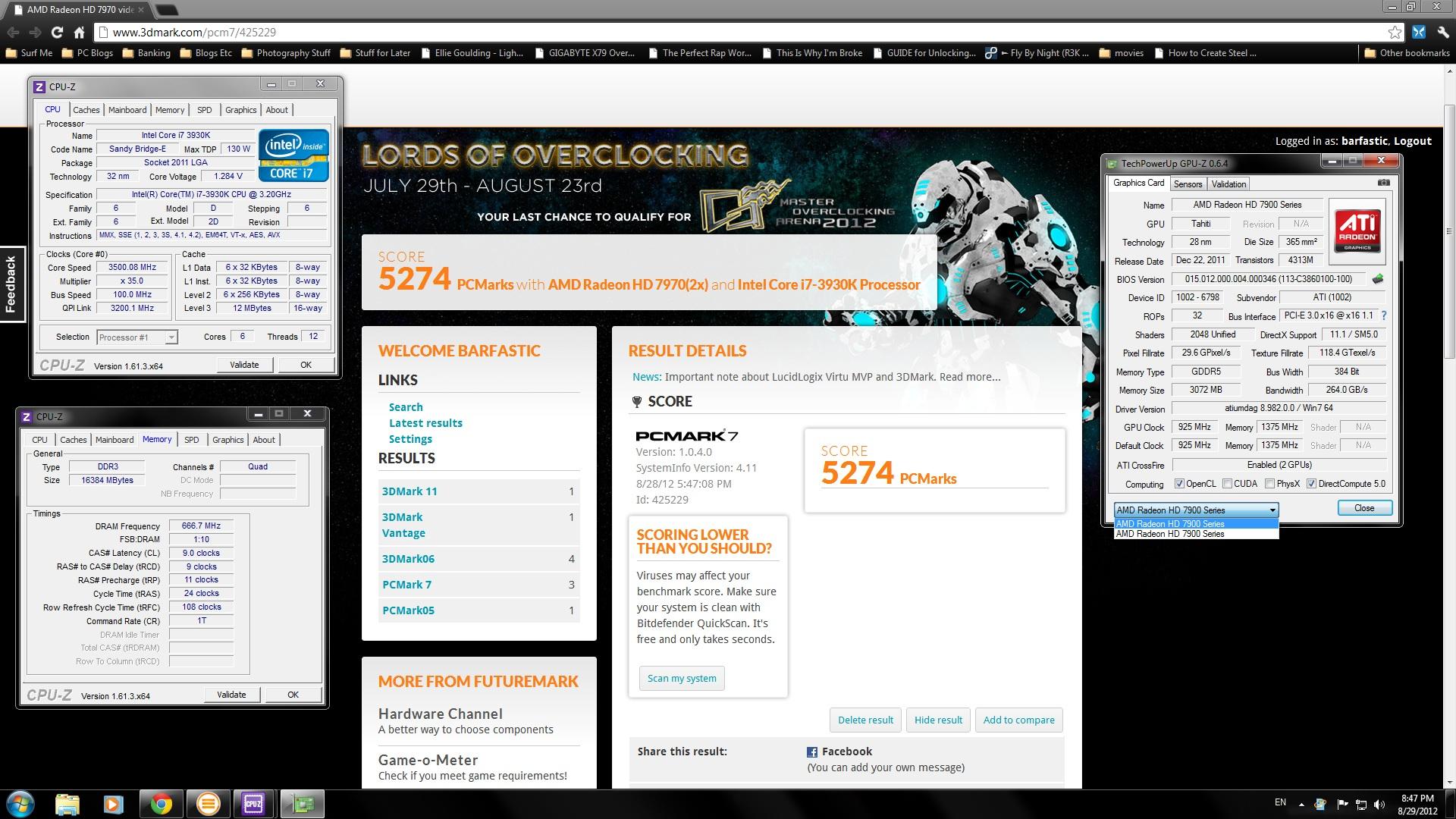
Task: Open the network icon in system tray
Action: pos(1361,804)
